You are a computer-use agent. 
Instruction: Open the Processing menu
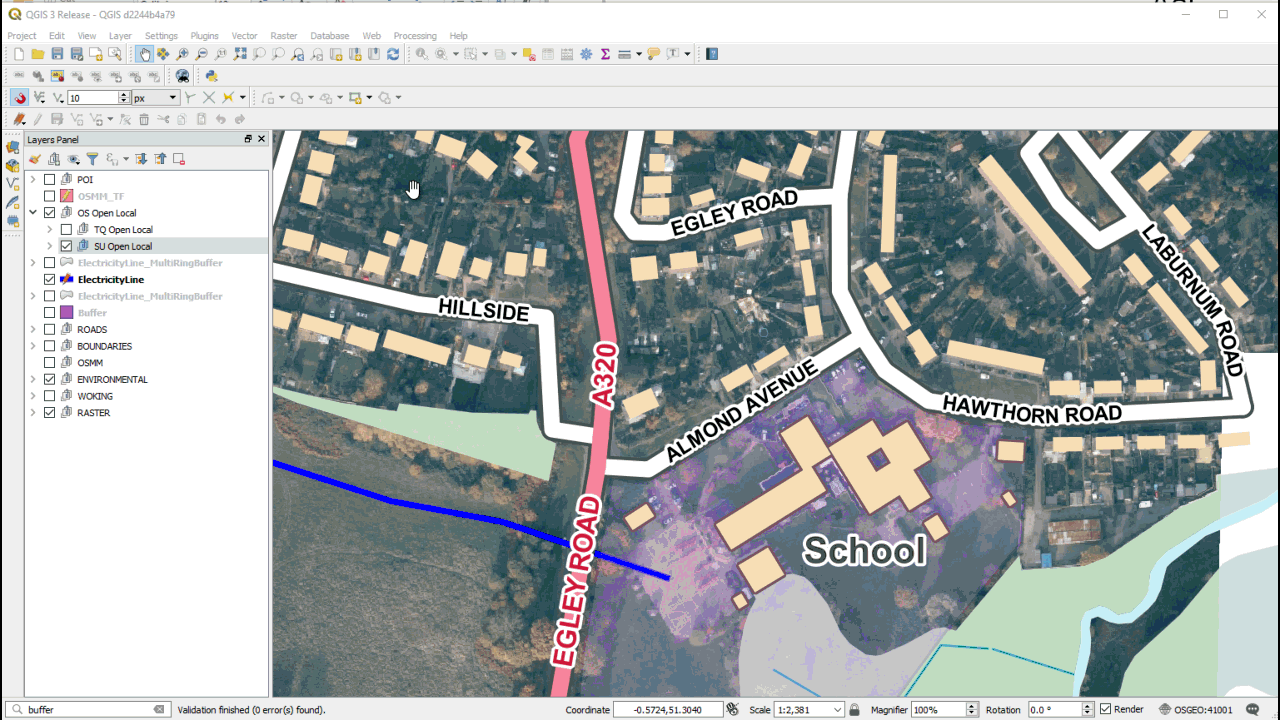(415, 36)
